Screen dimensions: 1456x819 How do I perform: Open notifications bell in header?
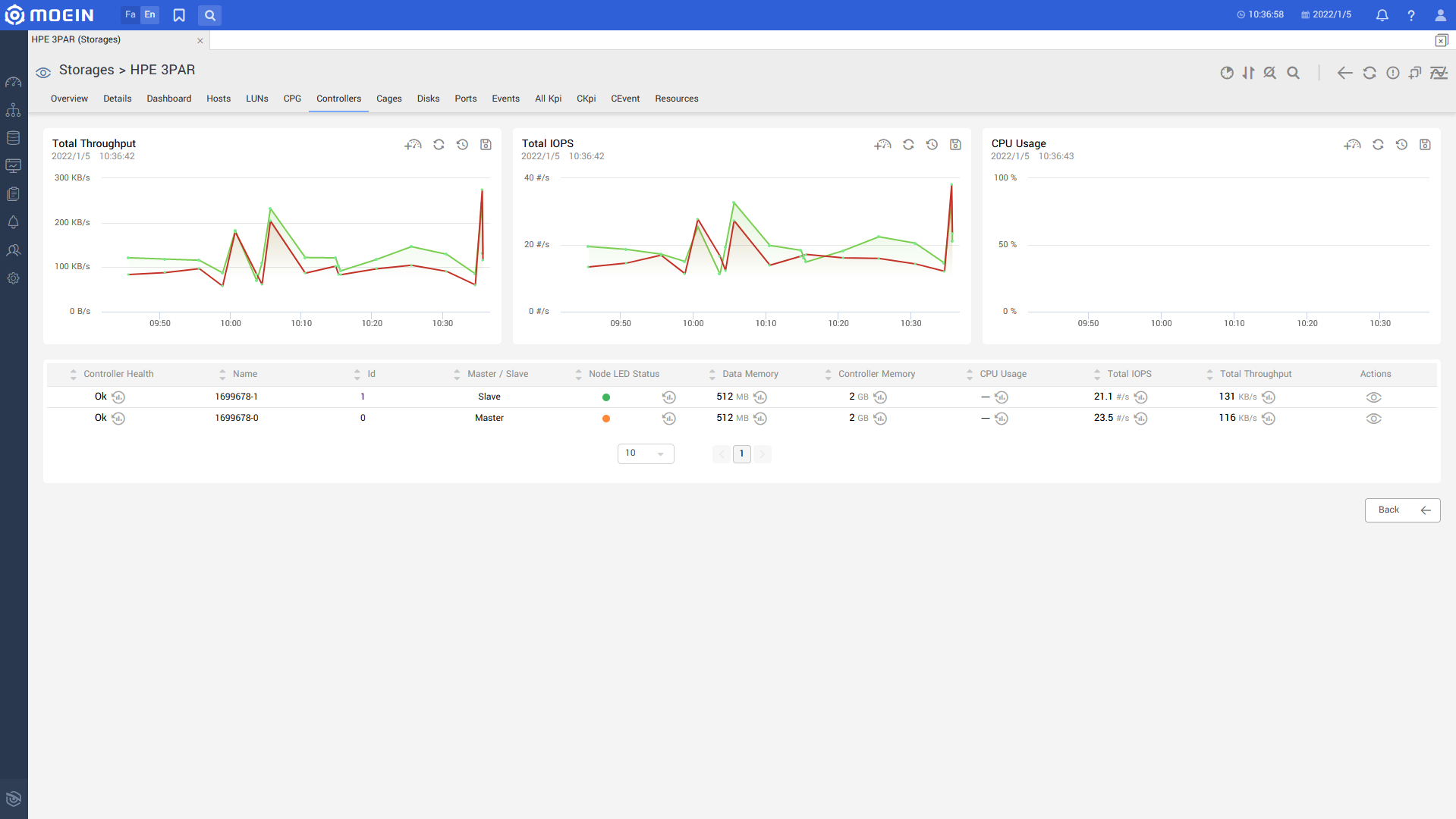1382,15
